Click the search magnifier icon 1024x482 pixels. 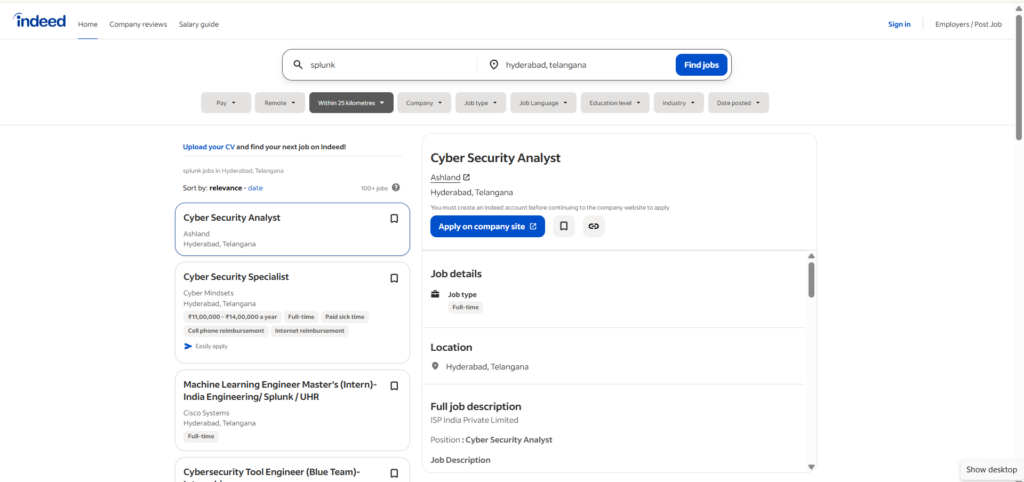point(298,65)
